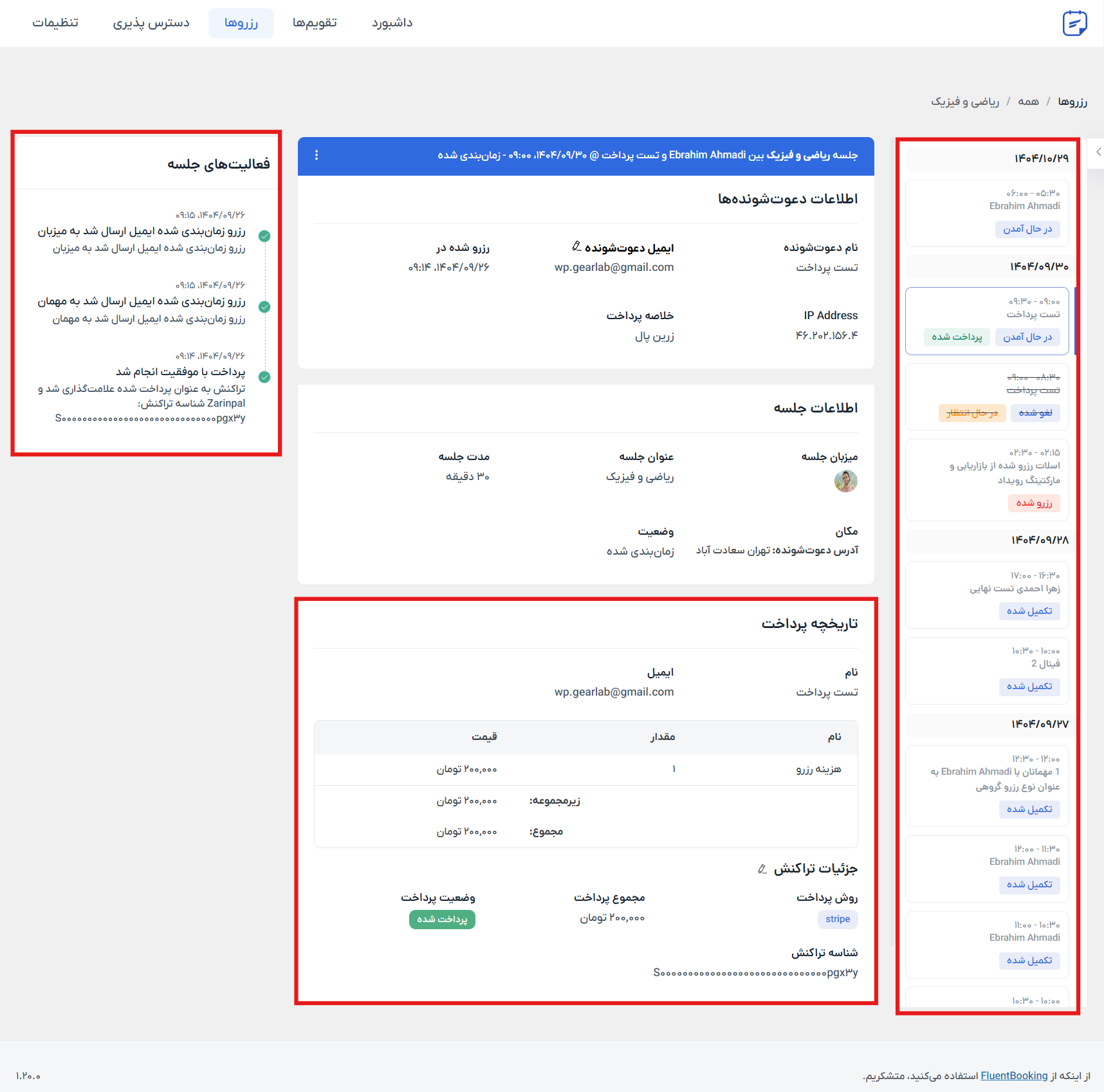Screen dimensions: 1104x1092
Task: Go to دسترس پذیری tab
Action: (x=151, y=23)
